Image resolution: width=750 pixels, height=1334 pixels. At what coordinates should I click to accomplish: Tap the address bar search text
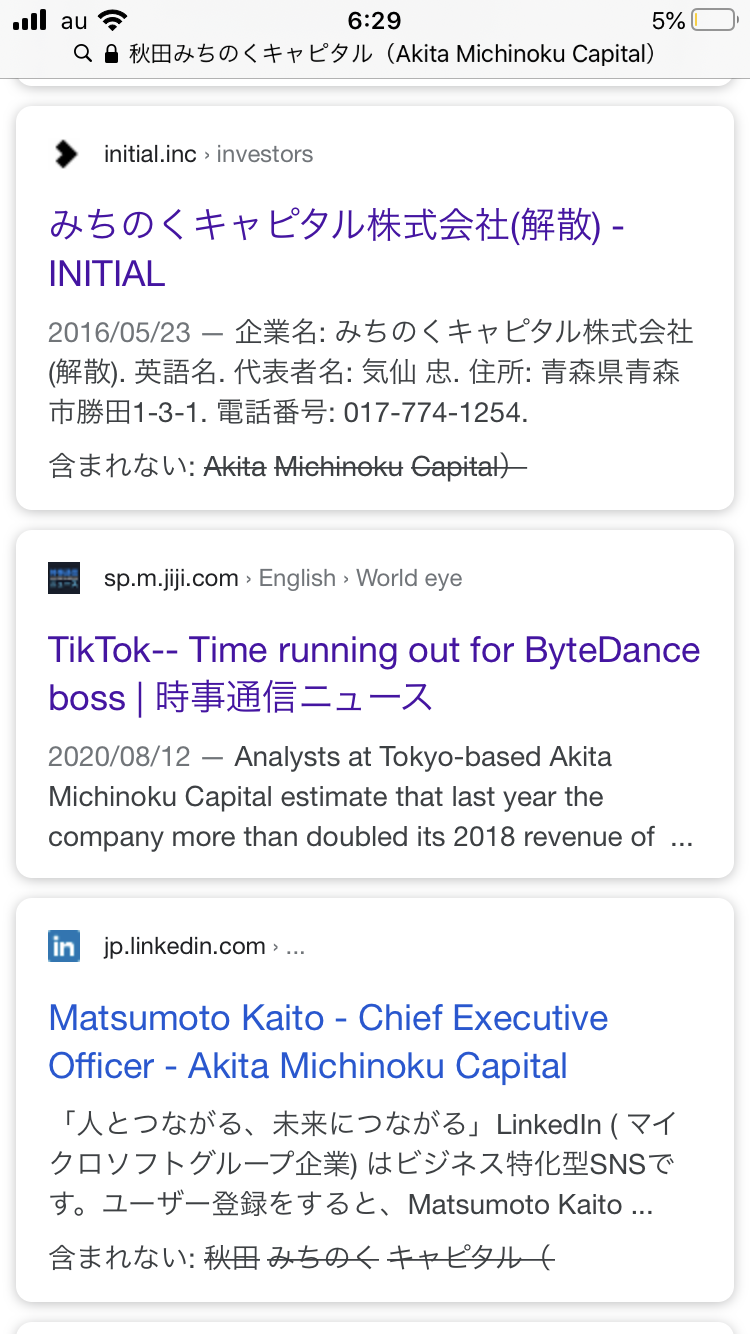tap(392, 54)
